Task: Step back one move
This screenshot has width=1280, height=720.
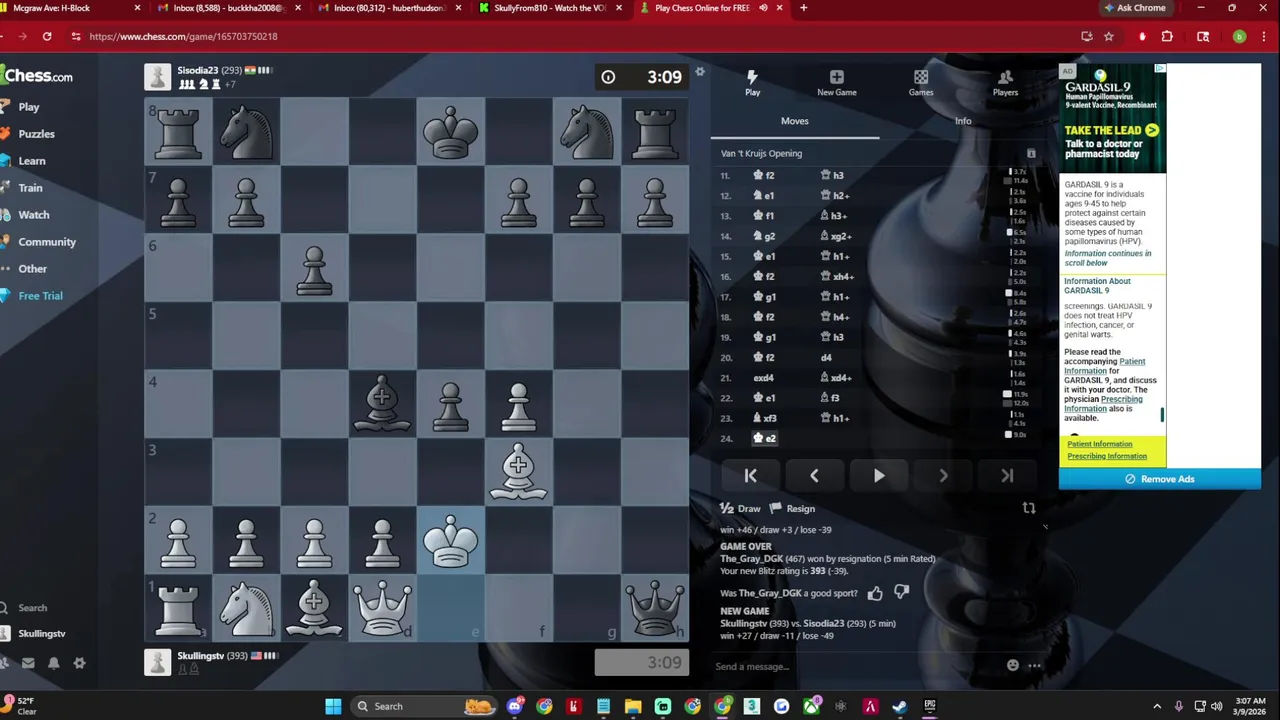Action: pyautogui.click(x=814, y=476)
